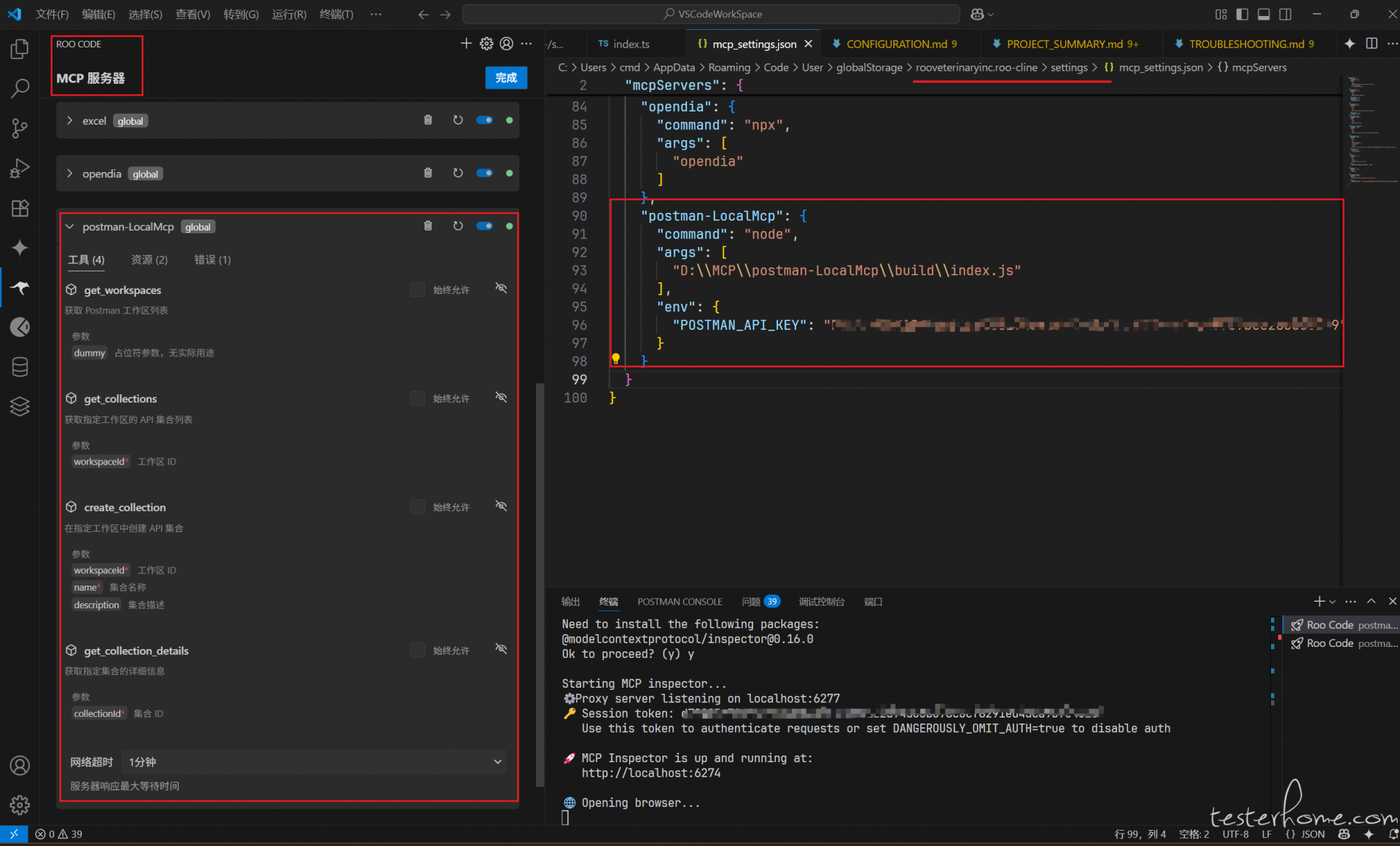Collapse the postman-LocalMcp server section
This screenshot has height=846, width=1400.
[x=69, y=227]
